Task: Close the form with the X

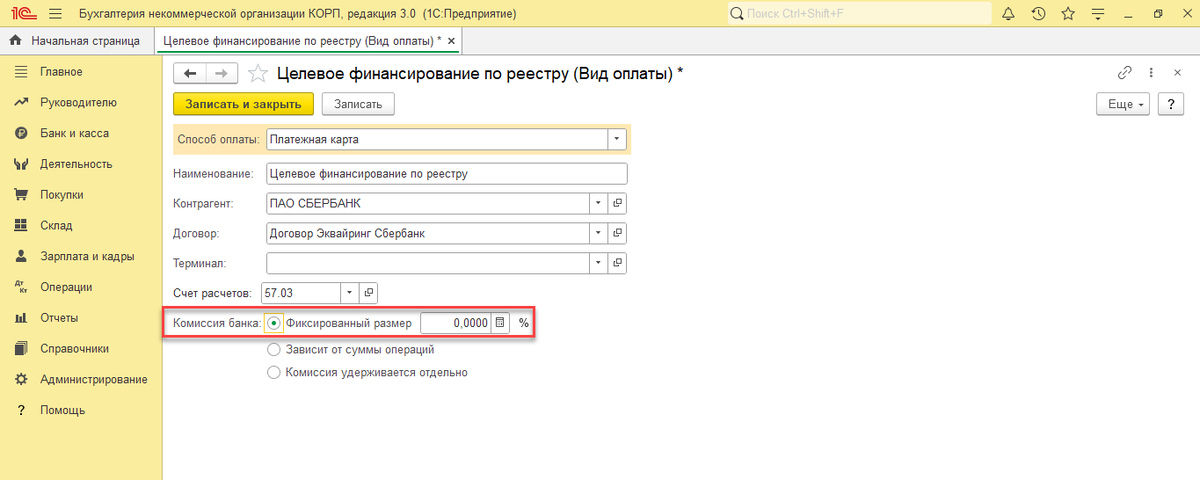Action: (x=1178, y=73)
